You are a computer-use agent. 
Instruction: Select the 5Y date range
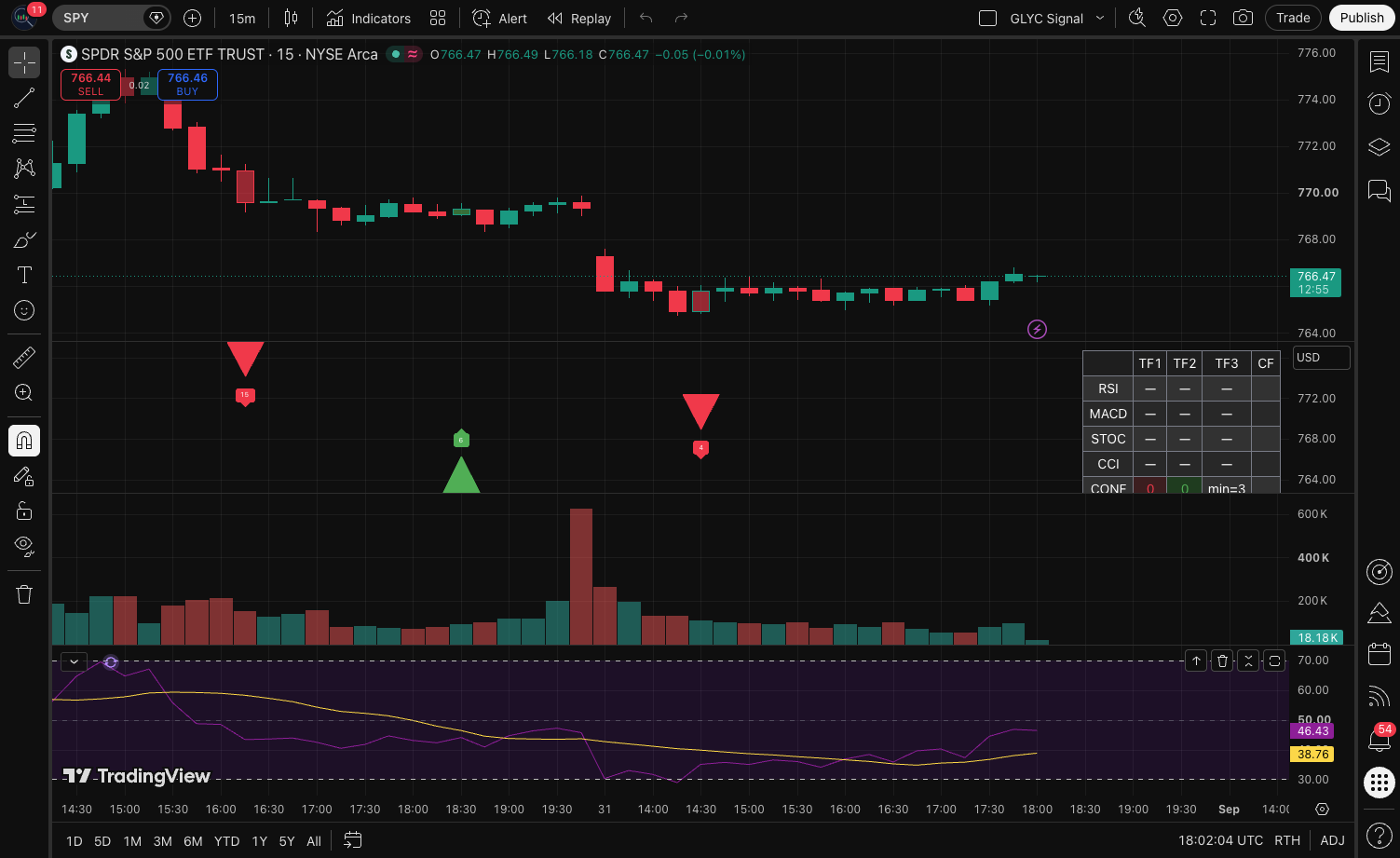tap(286, 841)
